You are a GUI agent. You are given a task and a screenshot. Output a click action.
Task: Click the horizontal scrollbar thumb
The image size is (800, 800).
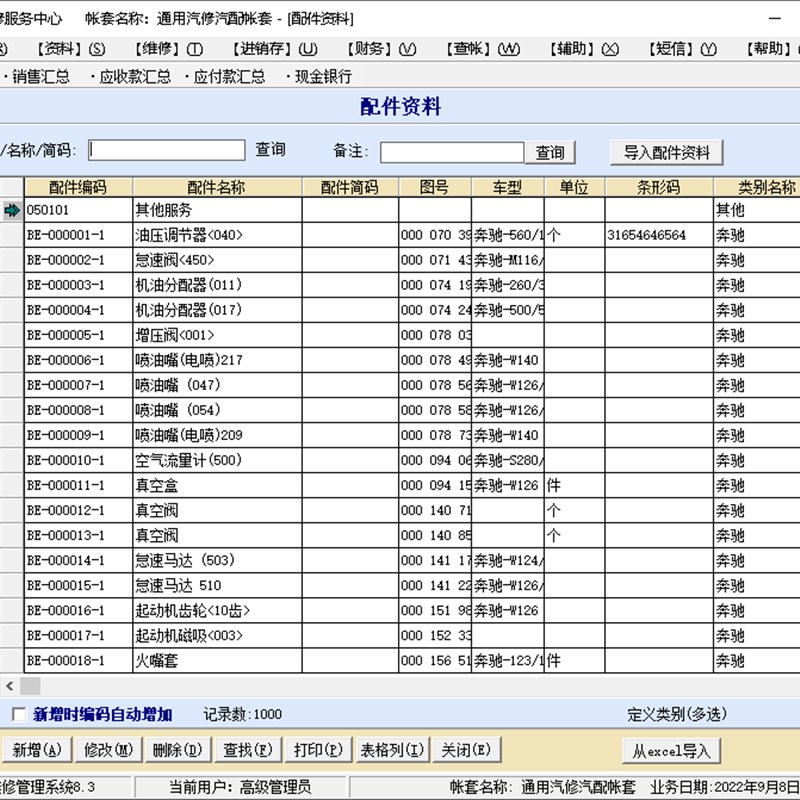tap(30, 686)
